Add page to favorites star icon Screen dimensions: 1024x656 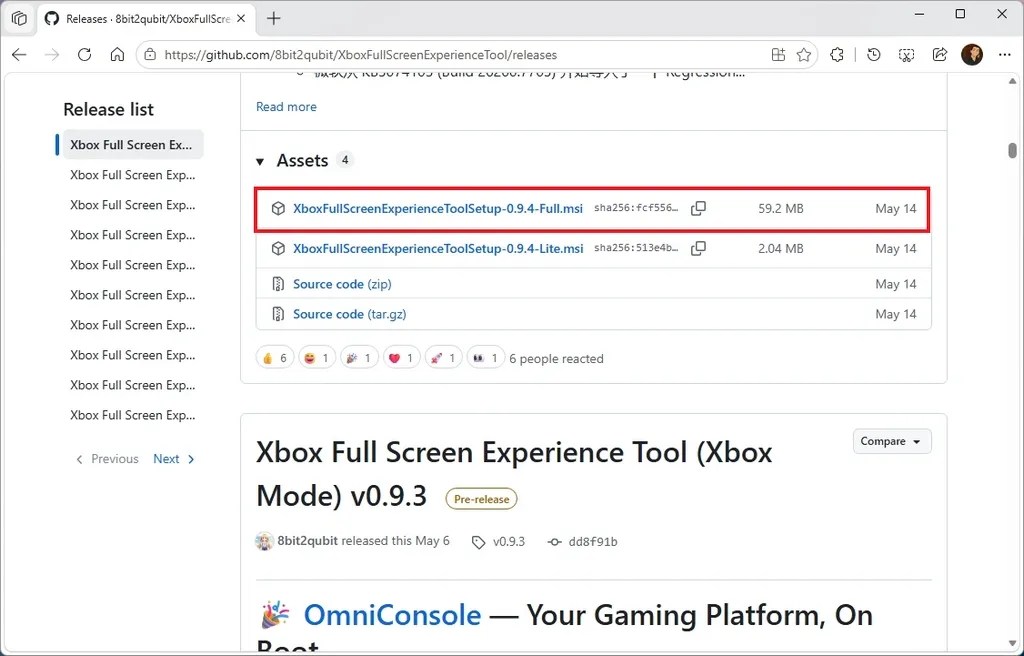tap(804, 55)
